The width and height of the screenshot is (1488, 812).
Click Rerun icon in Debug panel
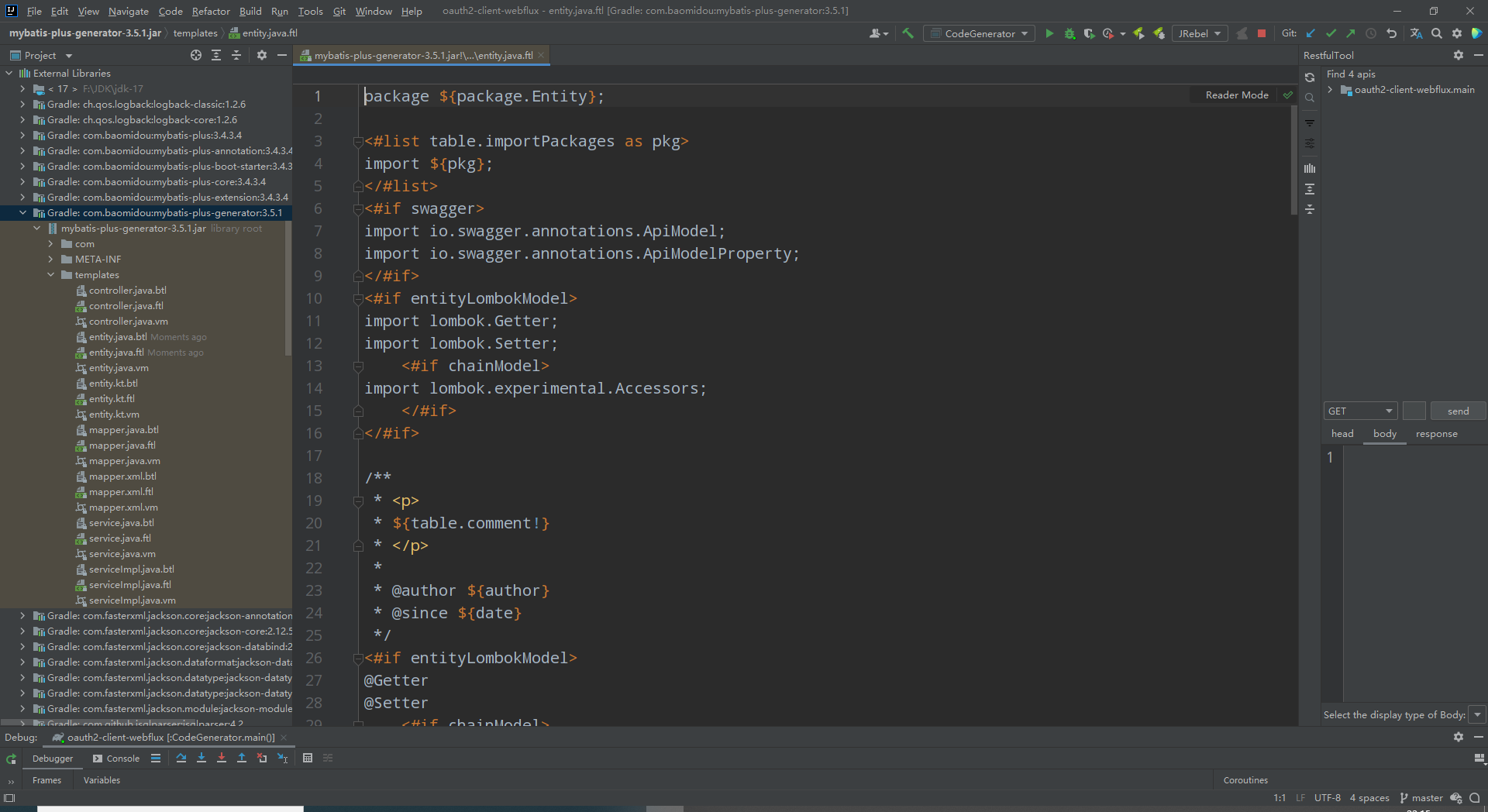pos(11,759)
